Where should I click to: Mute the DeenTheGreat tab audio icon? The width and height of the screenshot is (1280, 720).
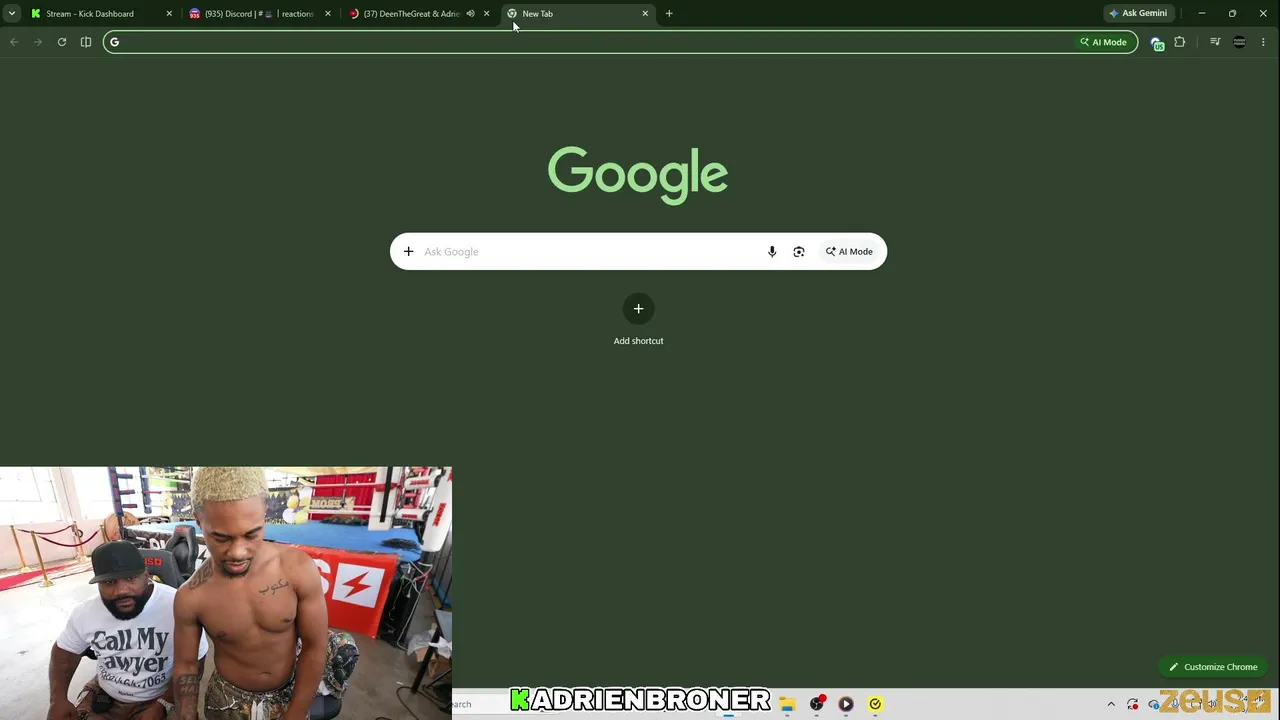coord(470,14)
